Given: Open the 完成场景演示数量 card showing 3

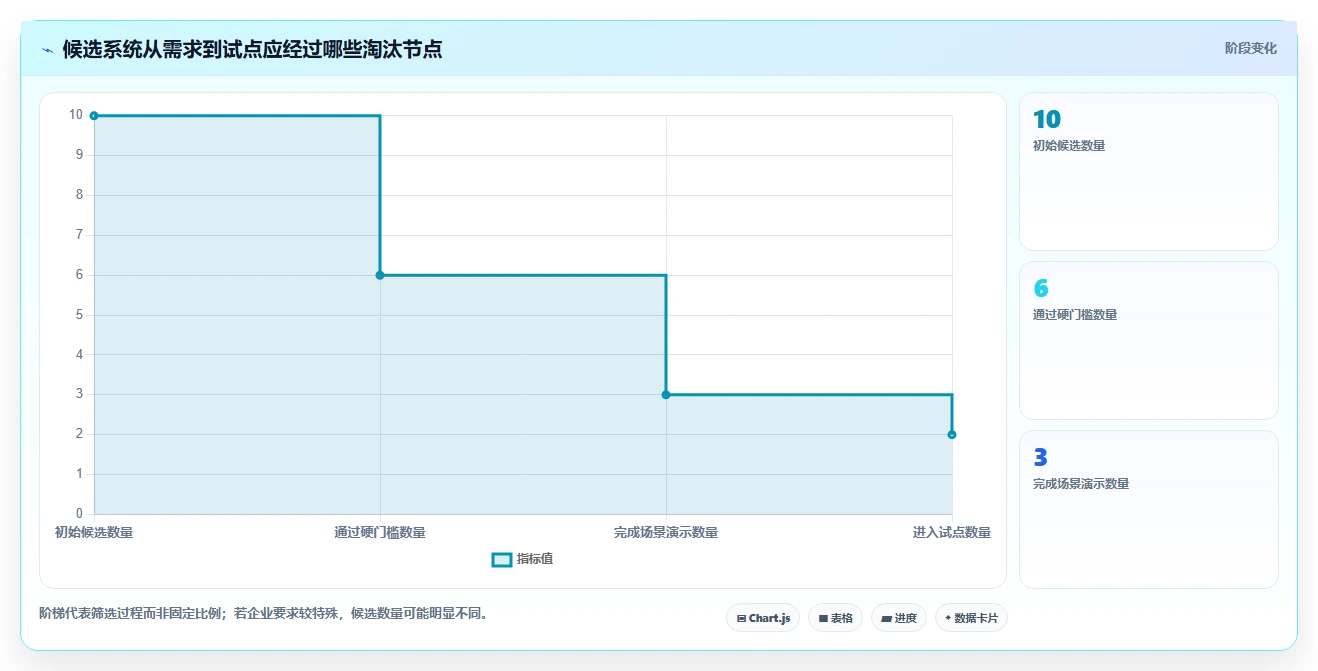Looking at the screenshot, I should pos(1148,509).
